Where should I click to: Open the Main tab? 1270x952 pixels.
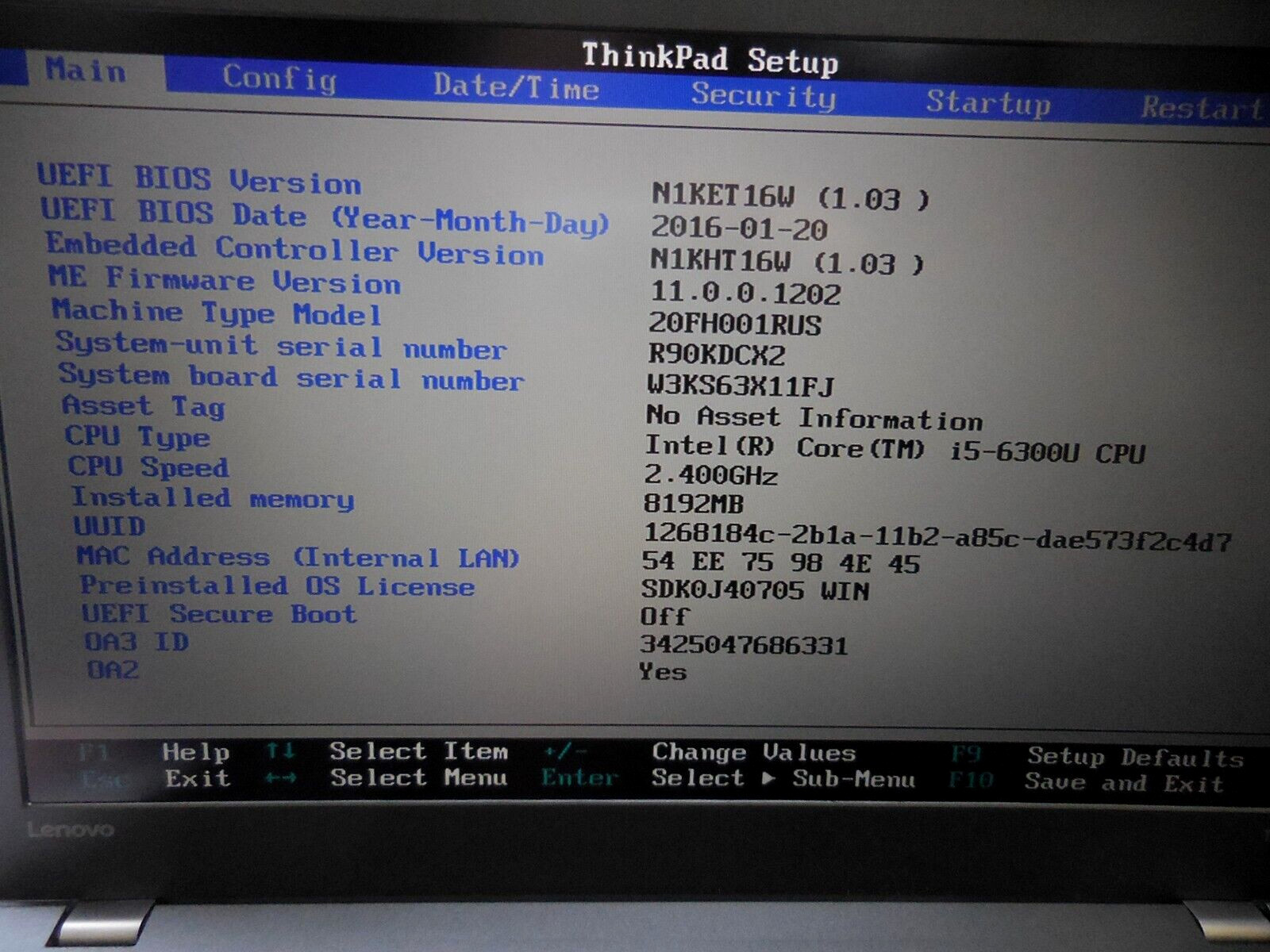coord(86,71)
